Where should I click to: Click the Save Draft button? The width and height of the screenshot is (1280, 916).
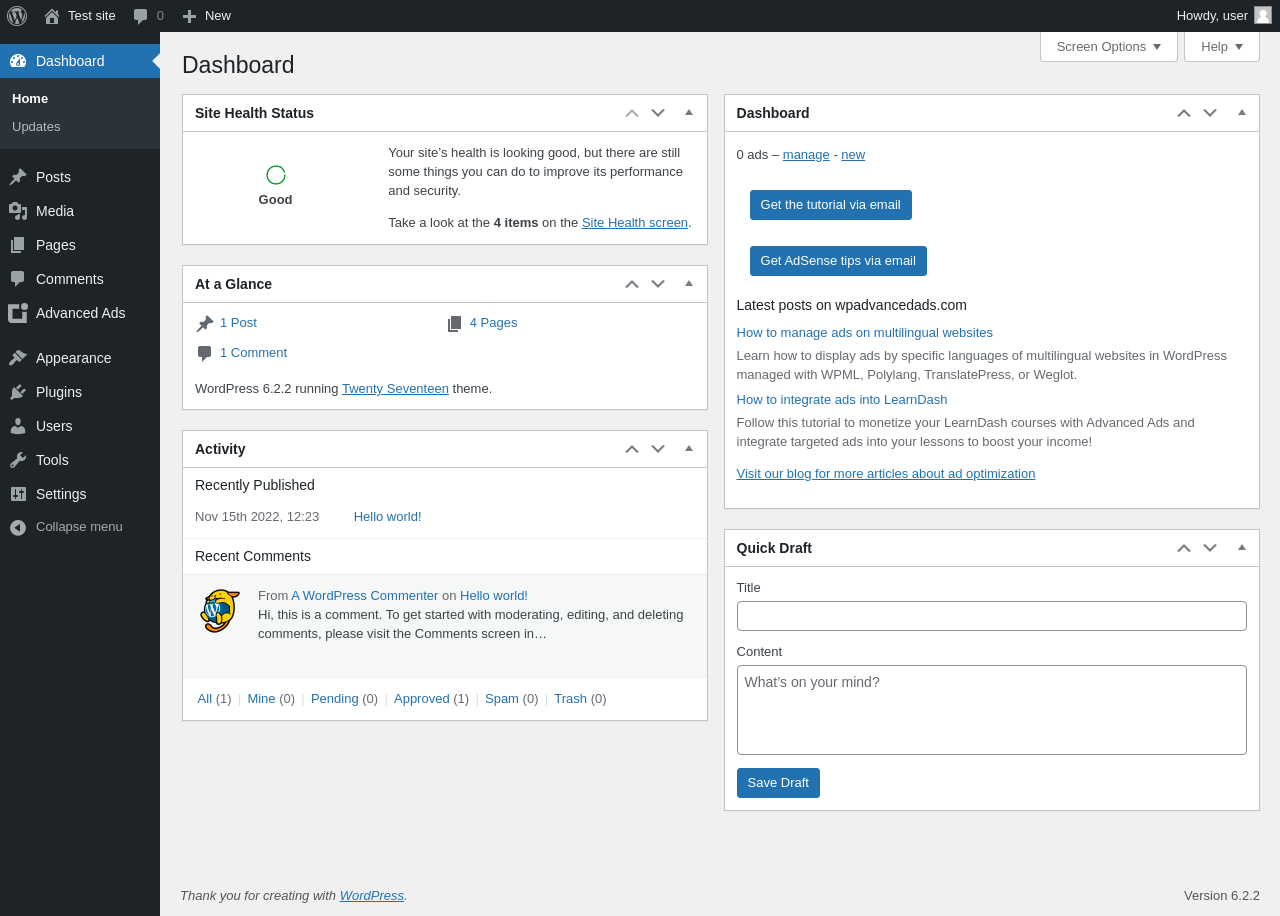[778, 783]
